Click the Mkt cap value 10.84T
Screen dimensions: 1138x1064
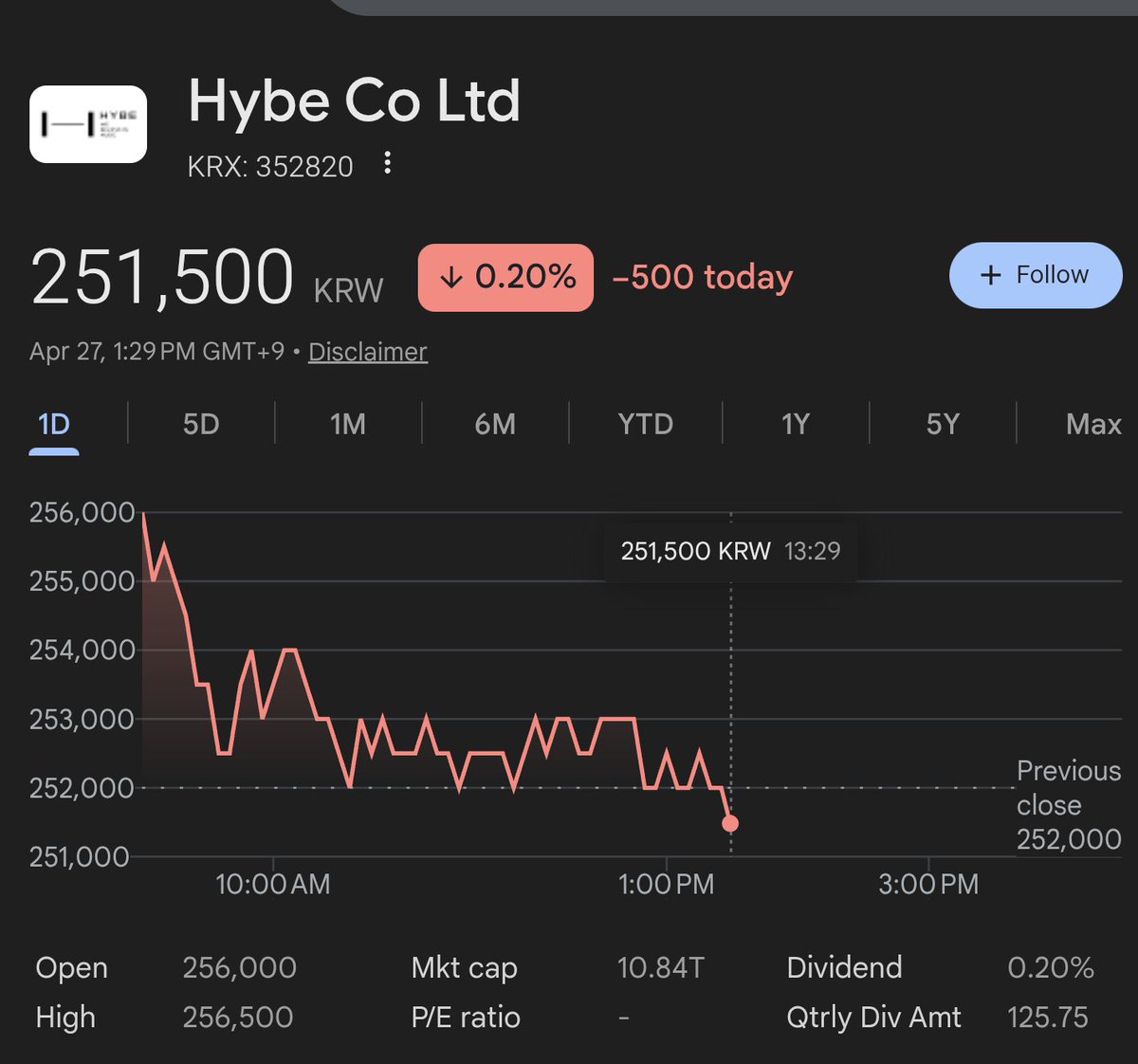661,968
